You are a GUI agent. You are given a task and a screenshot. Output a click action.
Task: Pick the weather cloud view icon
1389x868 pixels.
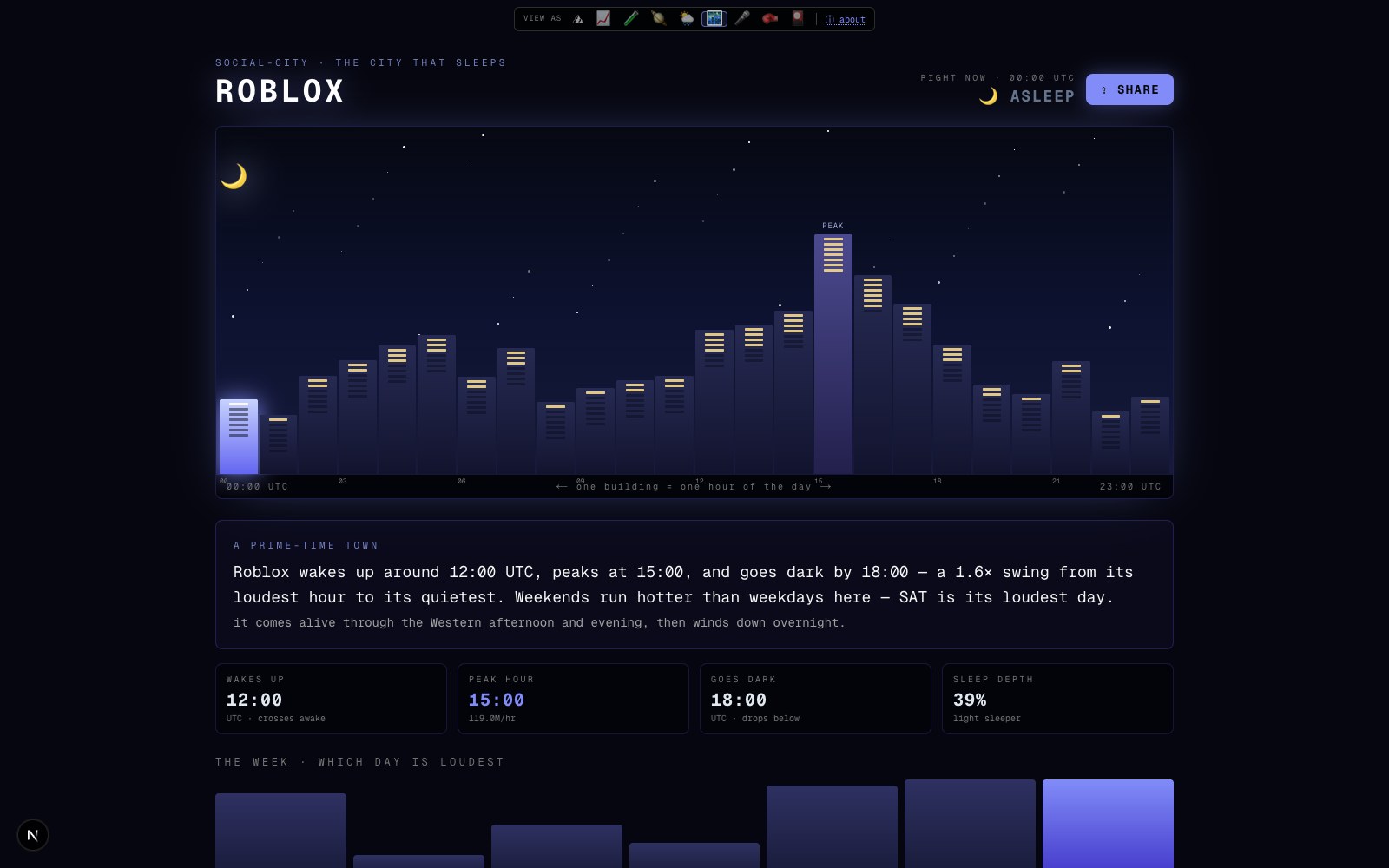pos(687,19)
